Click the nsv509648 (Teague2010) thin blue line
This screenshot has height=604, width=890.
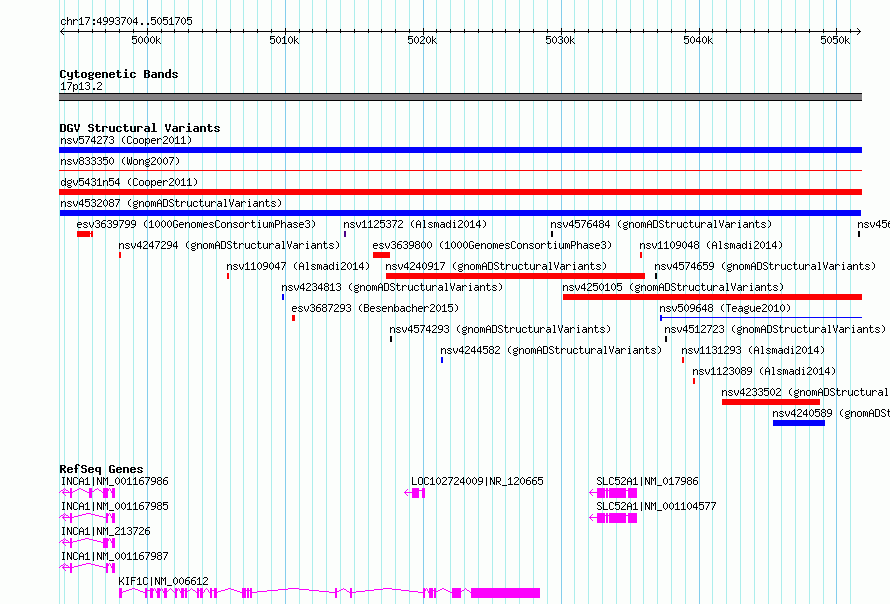tap(761, 318)
